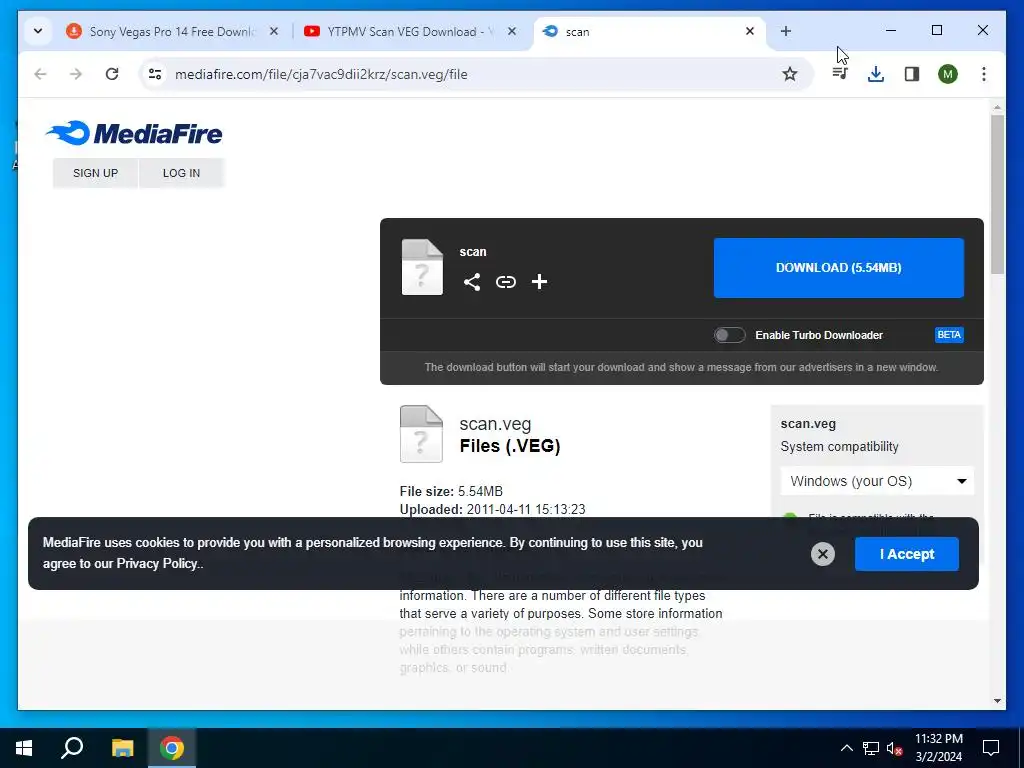Click the MediaFire logo
This screenshot has height=768, width=1024.
point(134,133)
